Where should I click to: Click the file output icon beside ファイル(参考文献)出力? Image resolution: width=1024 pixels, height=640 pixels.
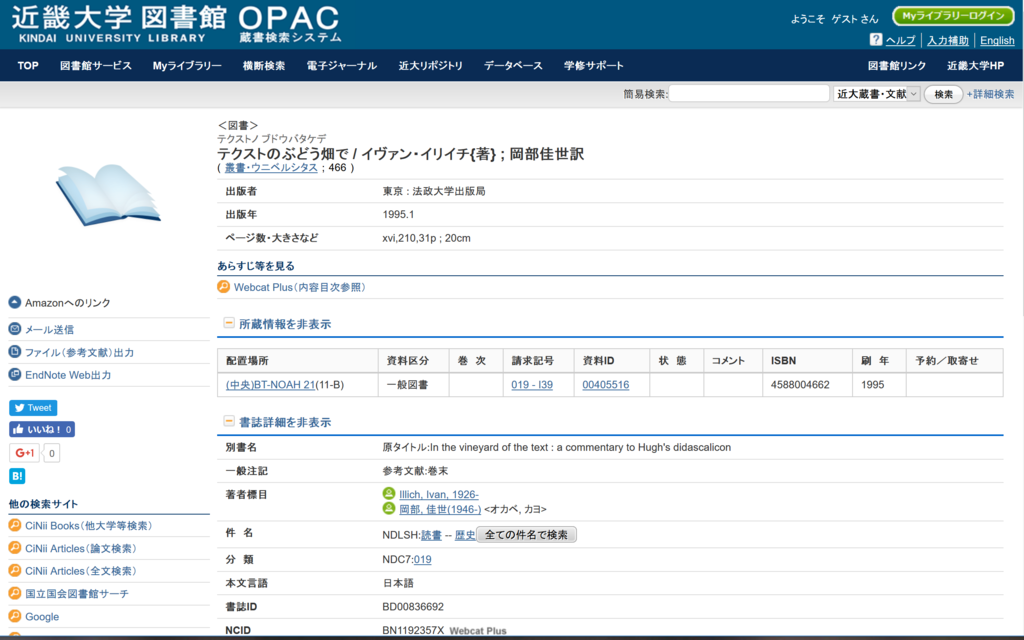(x=14, y=352)
